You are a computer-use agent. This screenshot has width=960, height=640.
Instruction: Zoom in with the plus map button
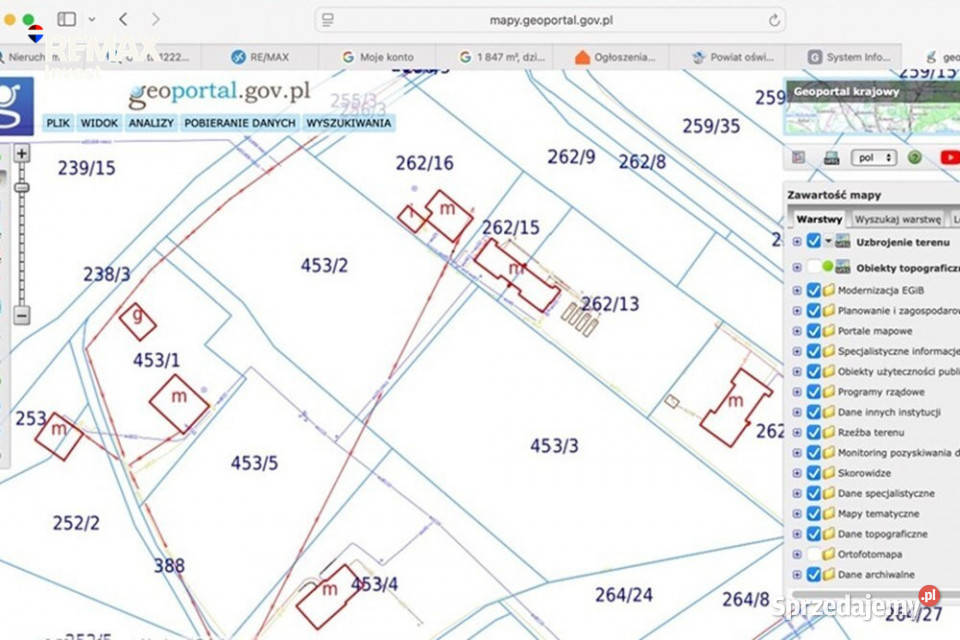(x=21, y=153)
